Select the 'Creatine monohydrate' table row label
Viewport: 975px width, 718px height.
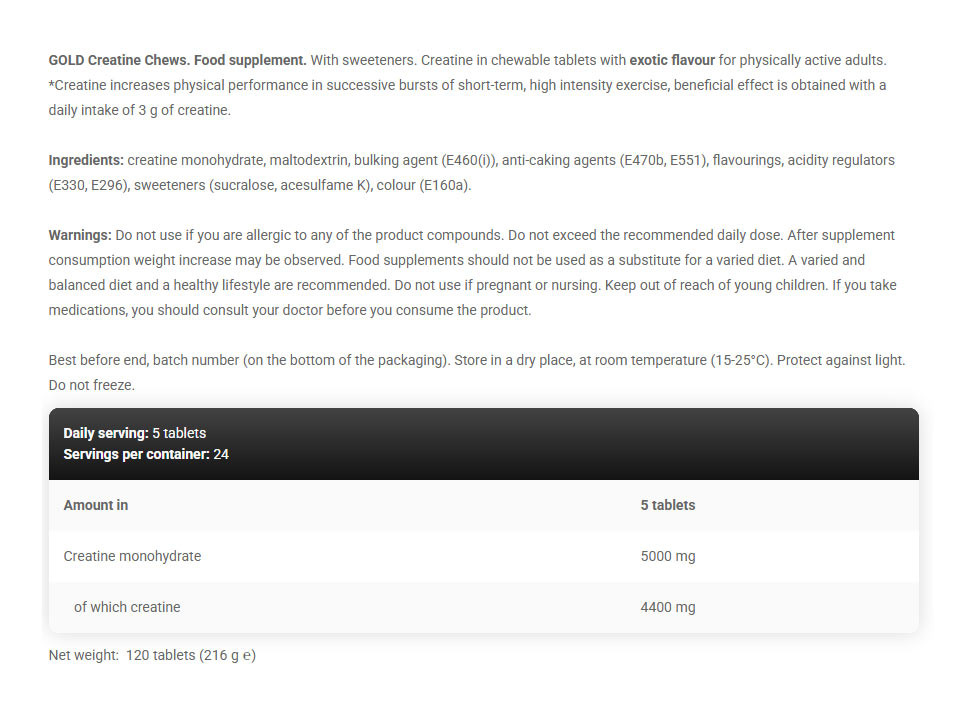tap(132, 556)
